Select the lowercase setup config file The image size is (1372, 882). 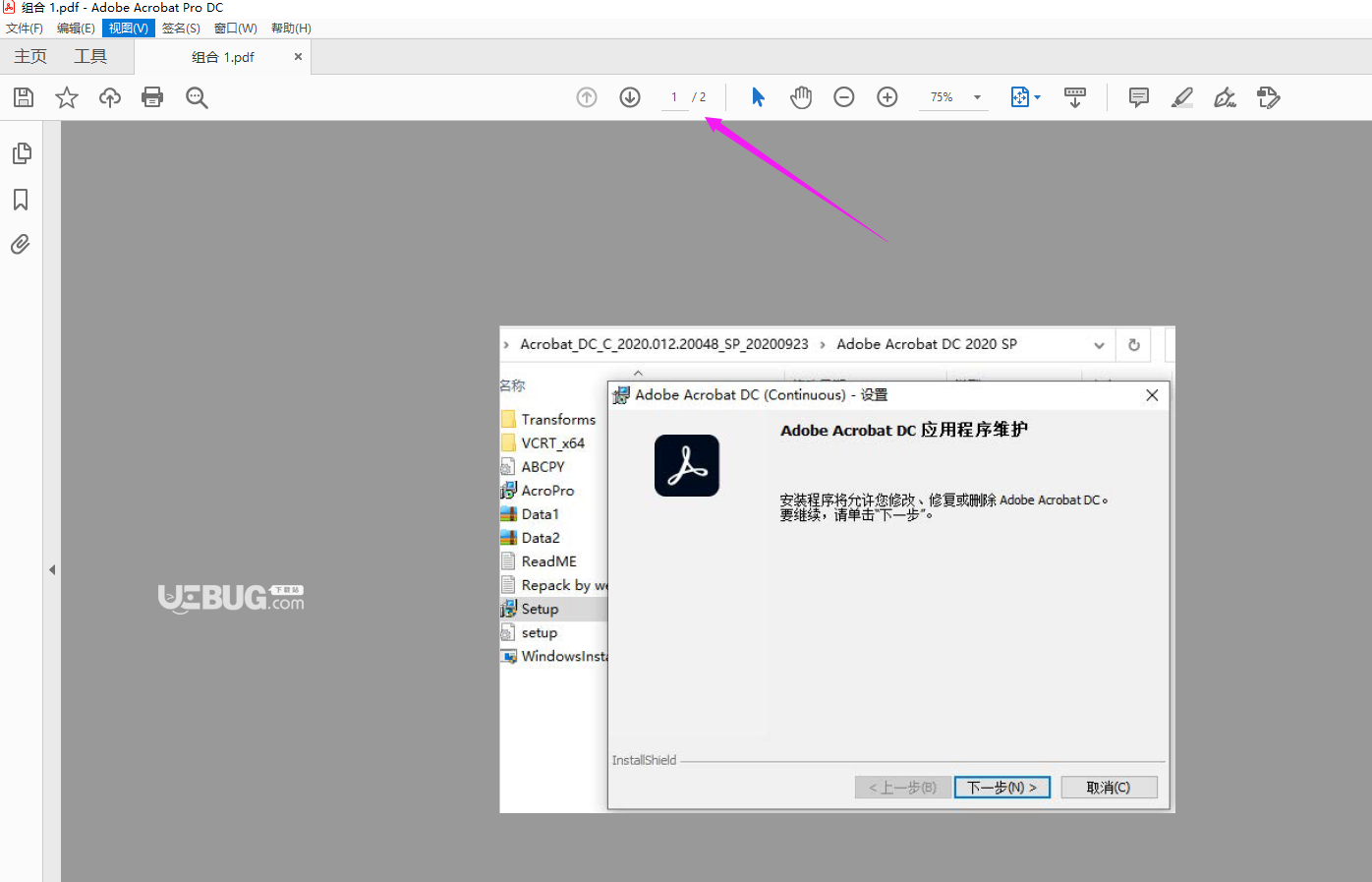pyautogui.click(x=530, y=632)
